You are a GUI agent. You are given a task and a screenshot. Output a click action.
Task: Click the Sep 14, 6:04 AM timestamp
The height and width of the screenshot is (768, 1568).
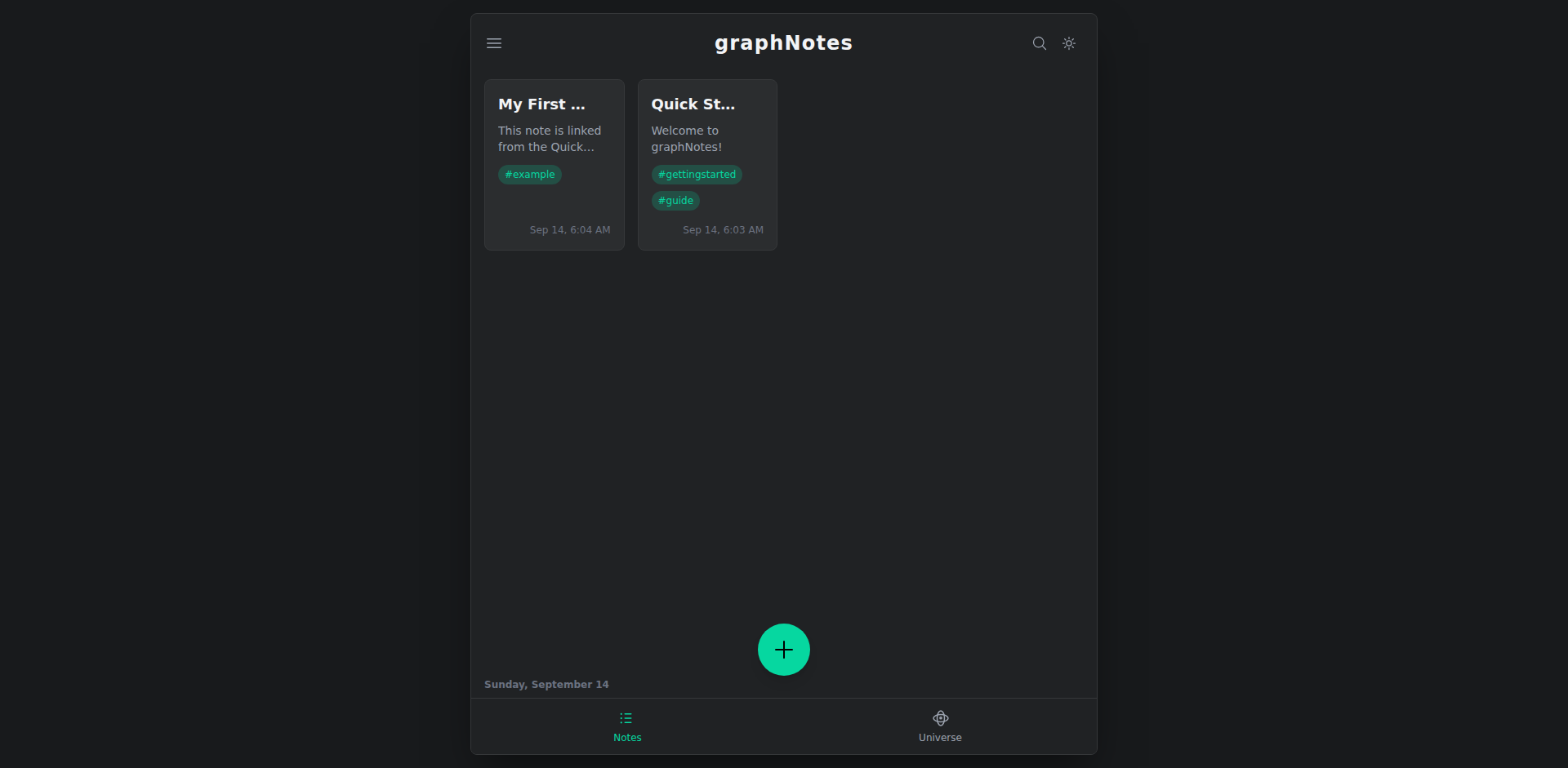tap(570, 230)
